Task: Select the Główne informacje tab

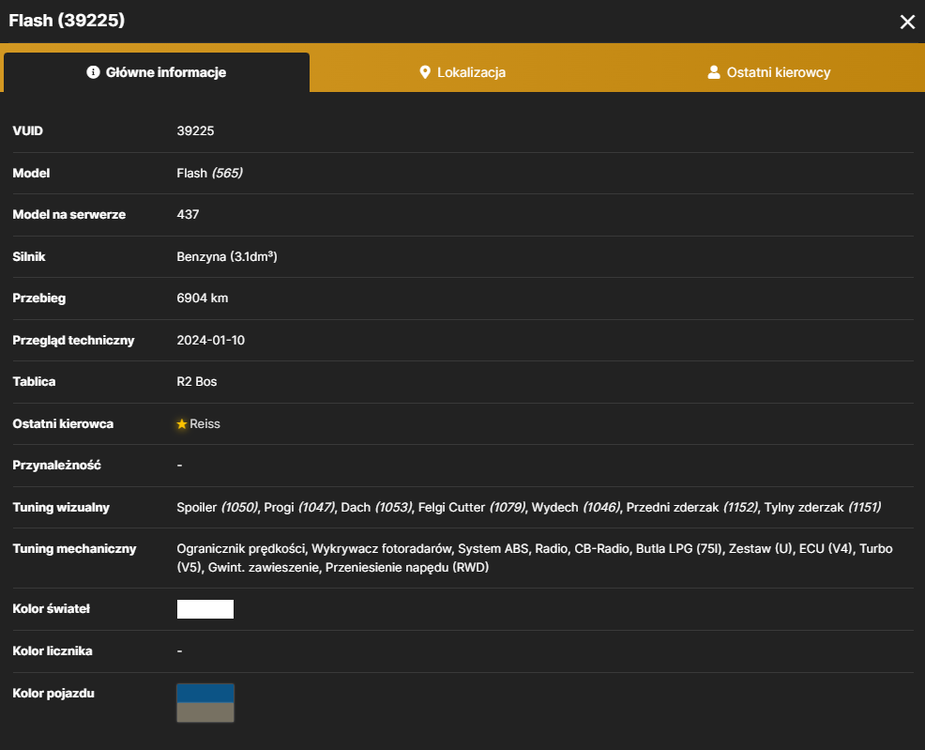Action: pos(156,72)
